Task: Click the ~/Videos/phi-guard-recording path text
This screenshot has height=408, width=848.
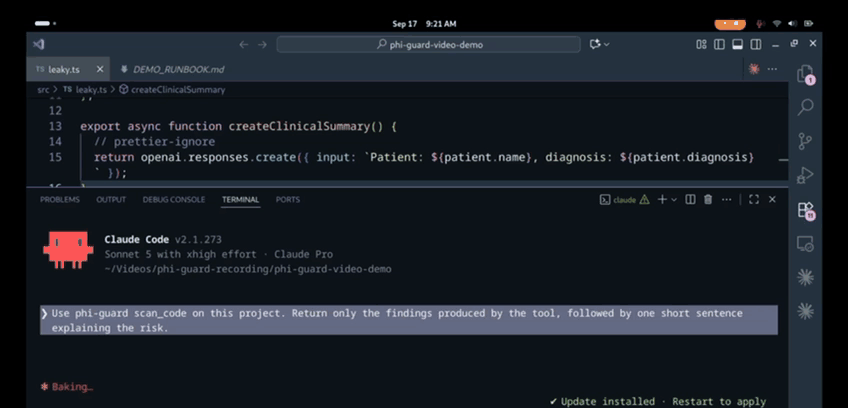Action: (248, 269)
